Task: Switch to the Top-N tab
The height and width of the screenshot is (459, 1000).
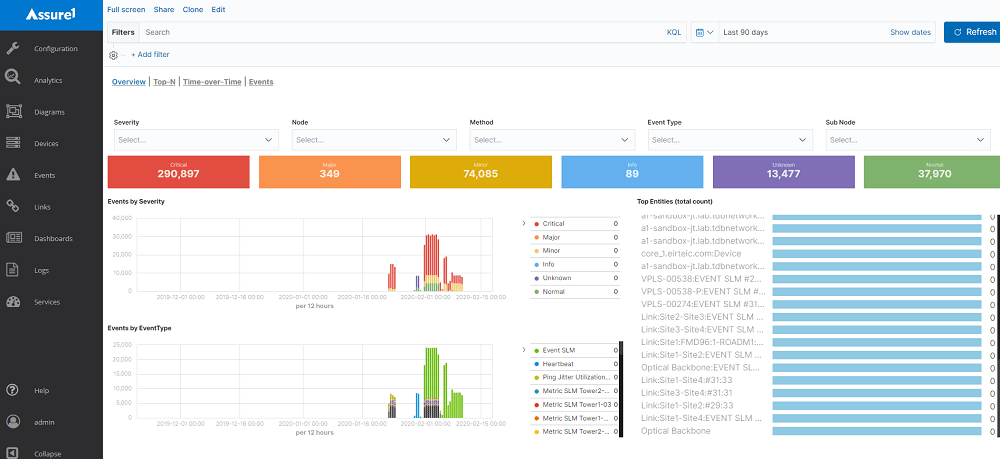Action: click(163, 82)
